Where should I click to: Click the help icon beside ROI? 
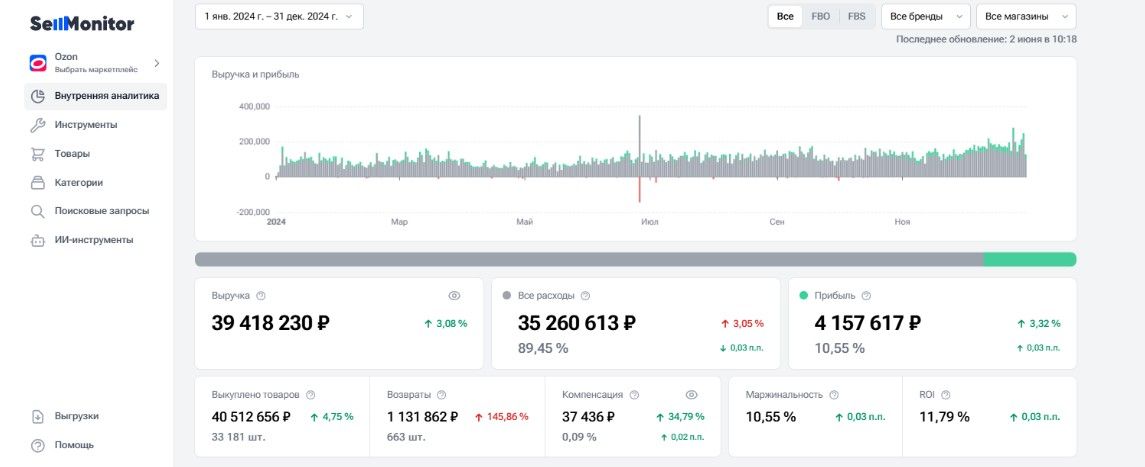(x=946, y=395)
